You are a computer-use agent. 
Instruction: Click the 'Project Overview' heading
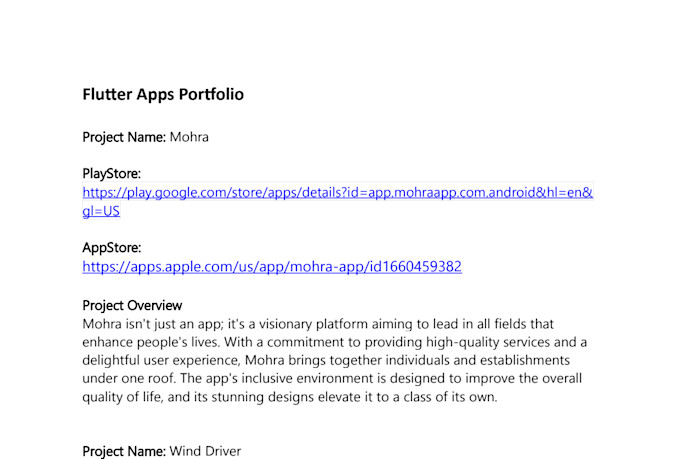[132, 305]
